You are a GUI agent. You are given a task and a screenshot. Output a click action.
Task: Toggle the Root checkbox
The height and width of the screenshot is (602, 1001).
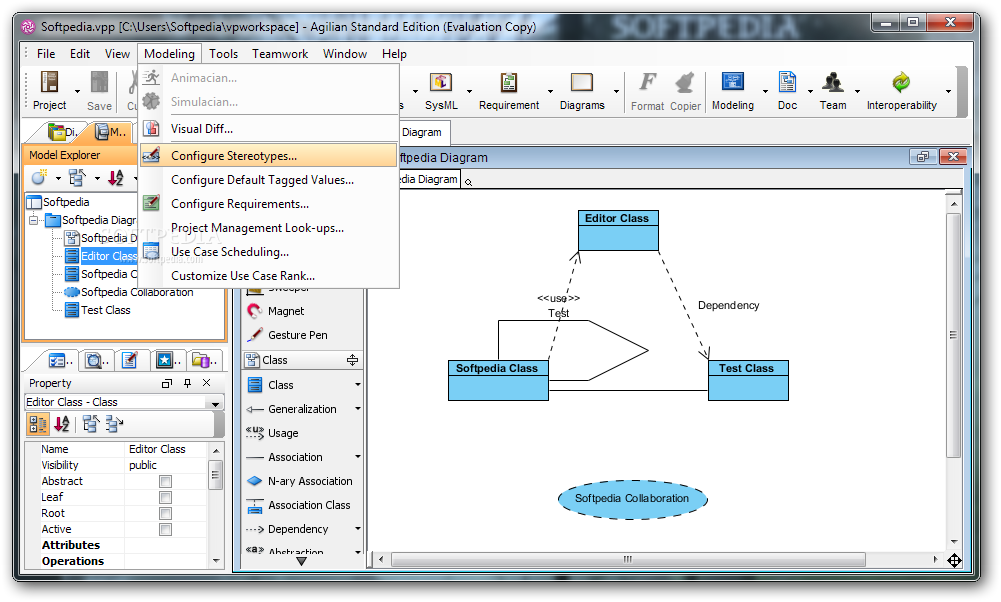click(165, 513)
